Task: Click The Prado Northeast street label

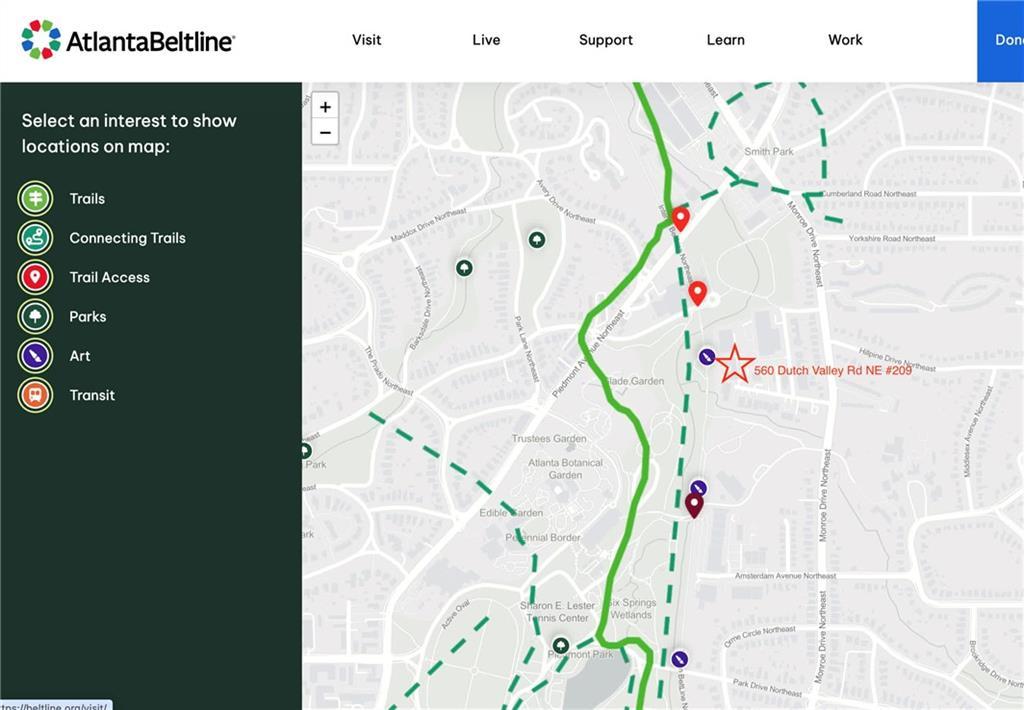Action: point(389,371)
